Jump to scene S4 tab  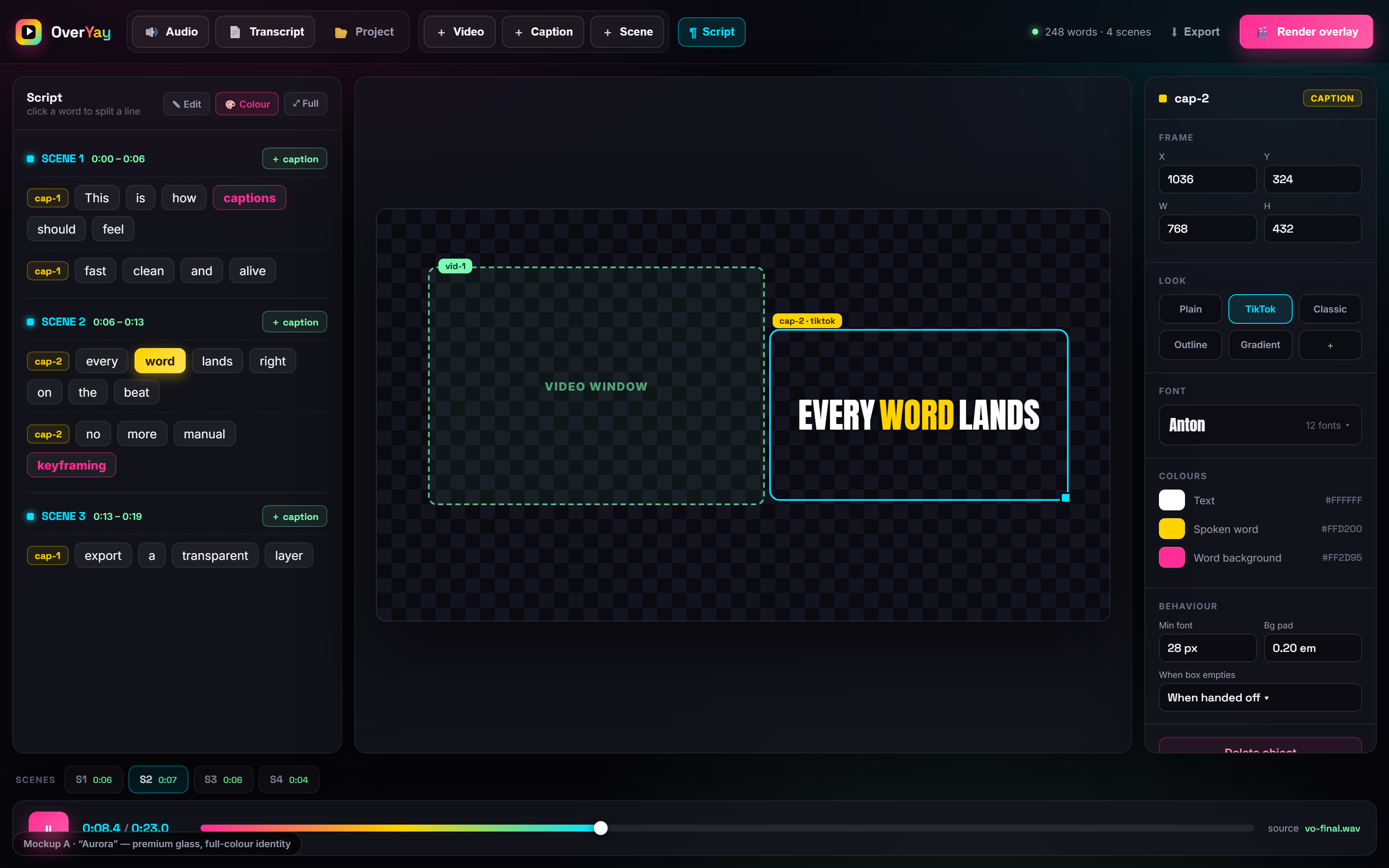point(289,779)
